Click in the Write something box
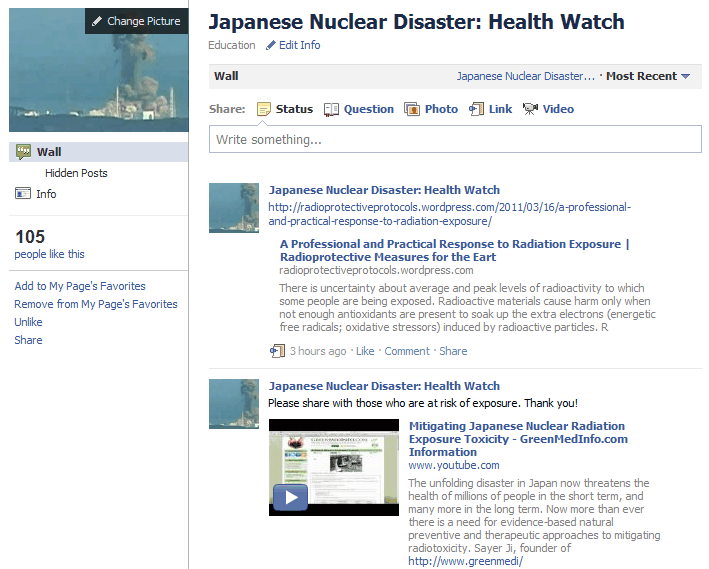Screen dimensions: 709x569 pos(455,139)
